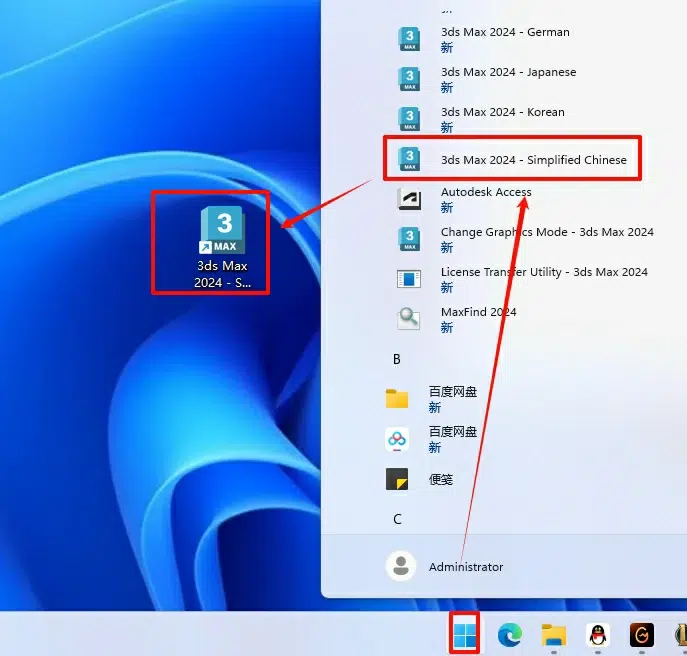Click the black-and-orange app icon on taskbar
Viewport: 687px width, 656px height.
coord(642,635)
